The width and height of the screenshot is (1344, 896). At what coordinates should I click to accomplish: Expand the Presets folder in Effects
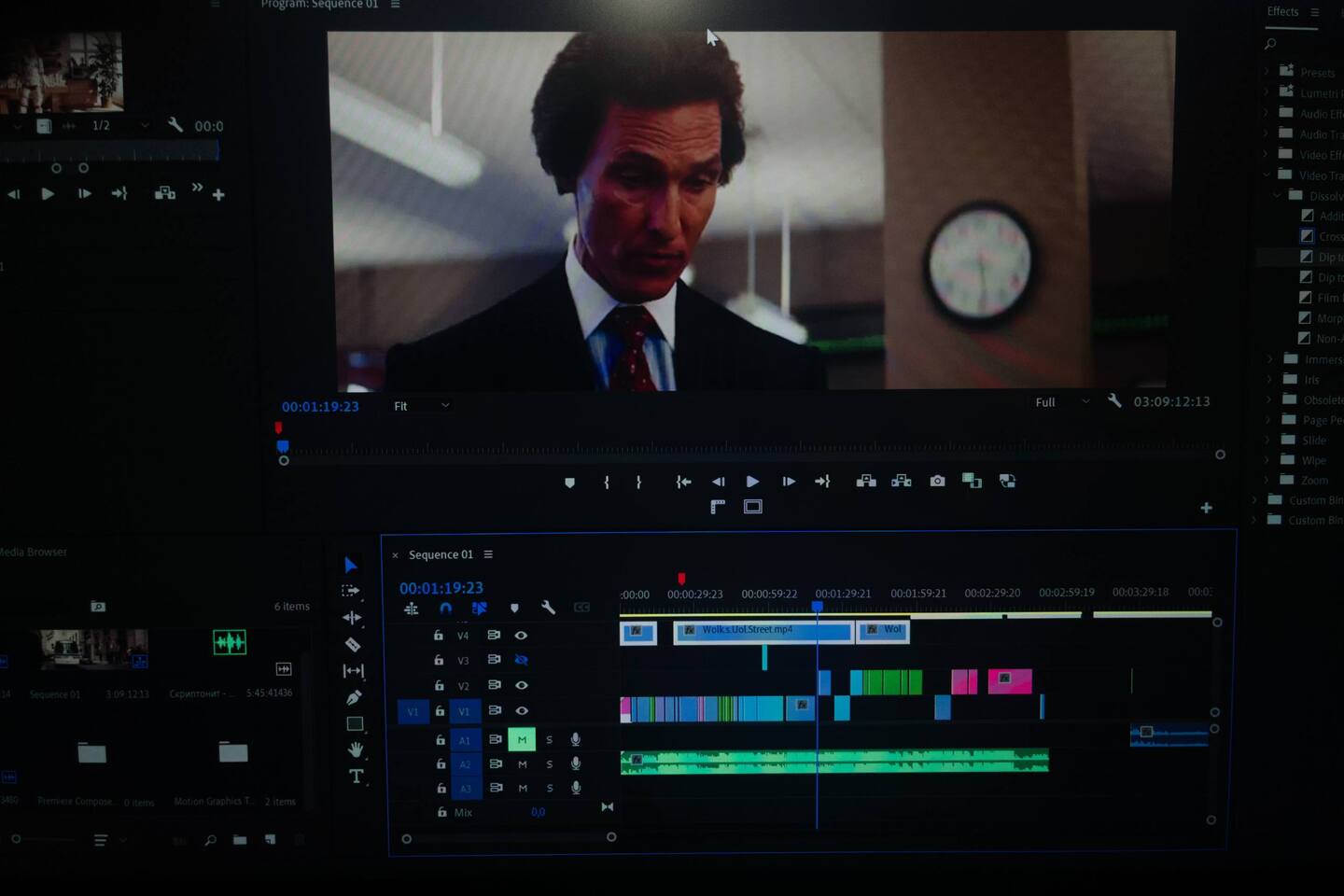(x=1267, y=72)
